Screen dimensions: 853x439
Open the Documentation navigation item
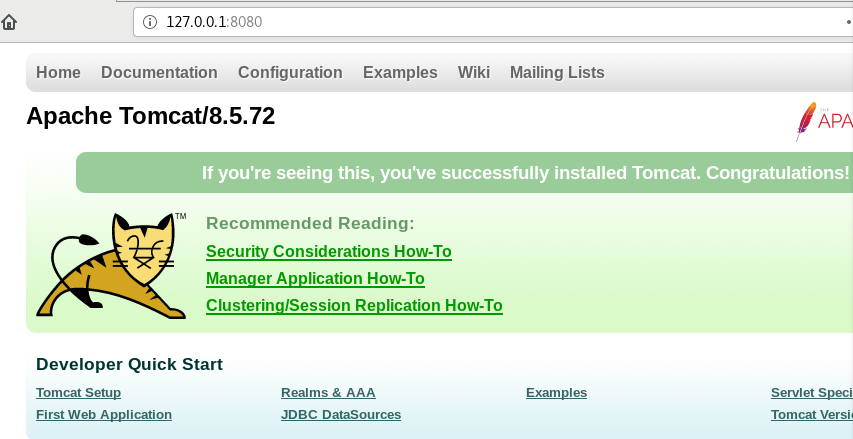[159, 72]
